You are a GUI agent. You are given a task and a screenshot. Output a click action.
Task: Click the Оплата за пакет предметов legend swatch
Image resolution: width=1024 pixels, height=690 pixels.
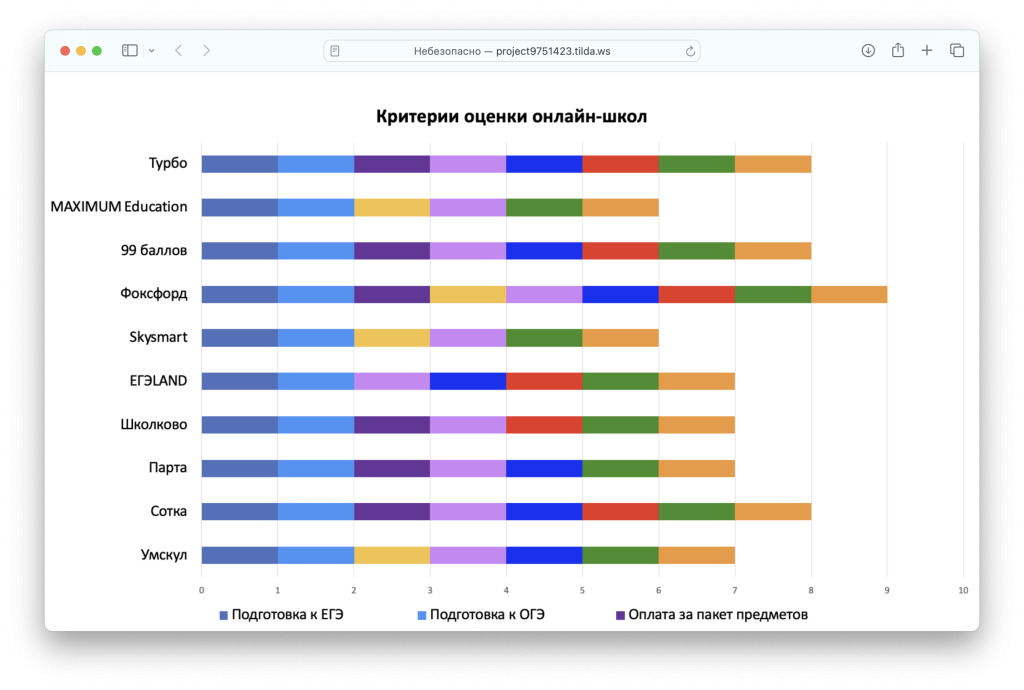click(x=620, y=616)
